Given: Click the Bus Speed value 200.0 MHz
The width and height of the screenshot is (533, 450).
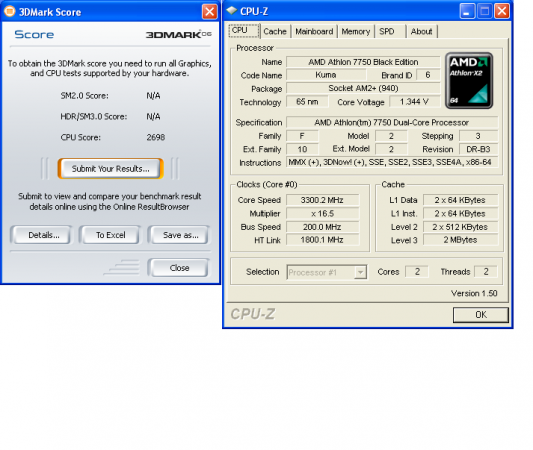Looking at the screenshot, I should click(x=322, y=227).
